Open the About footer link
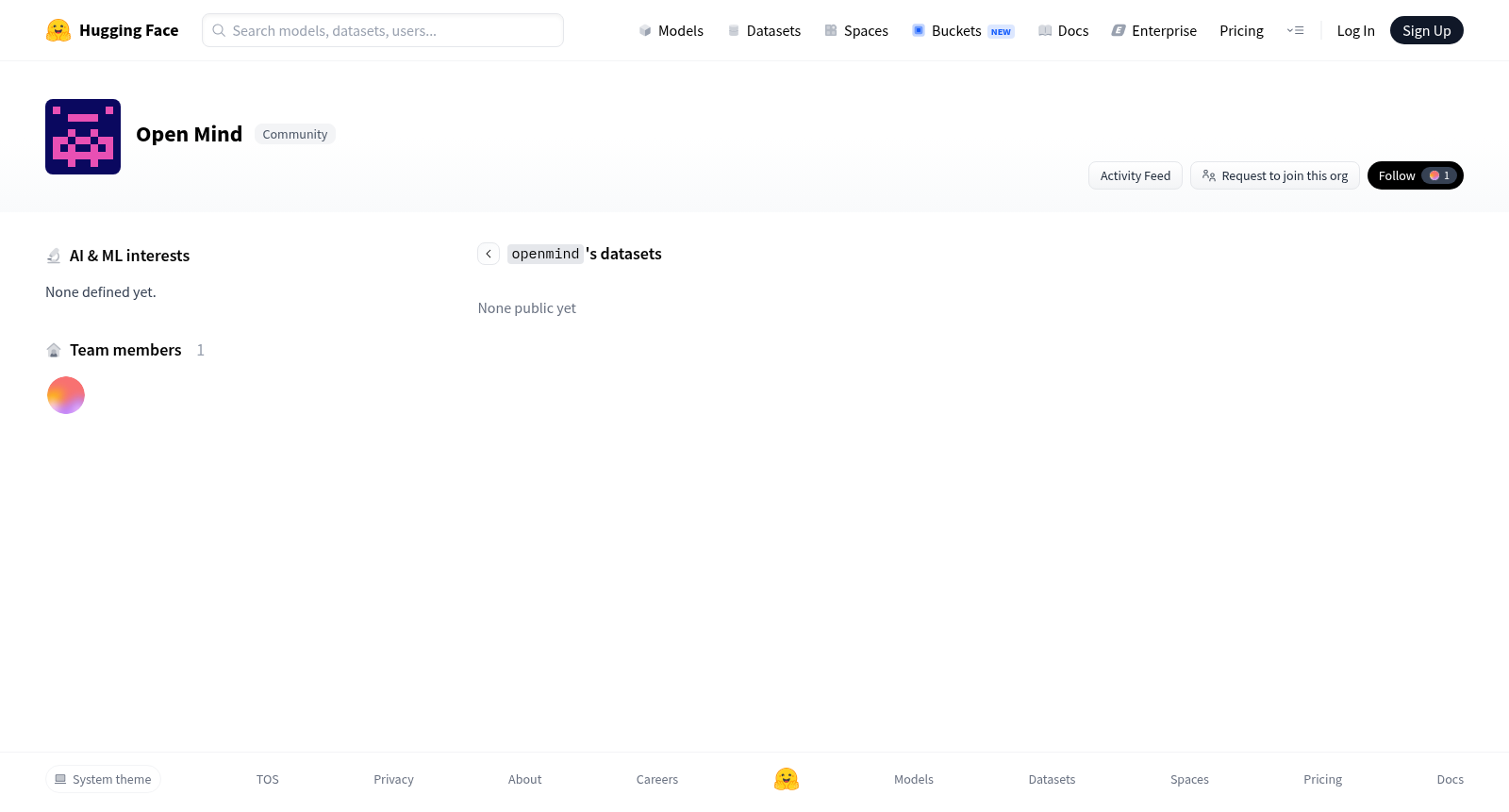 pos(524,779)
